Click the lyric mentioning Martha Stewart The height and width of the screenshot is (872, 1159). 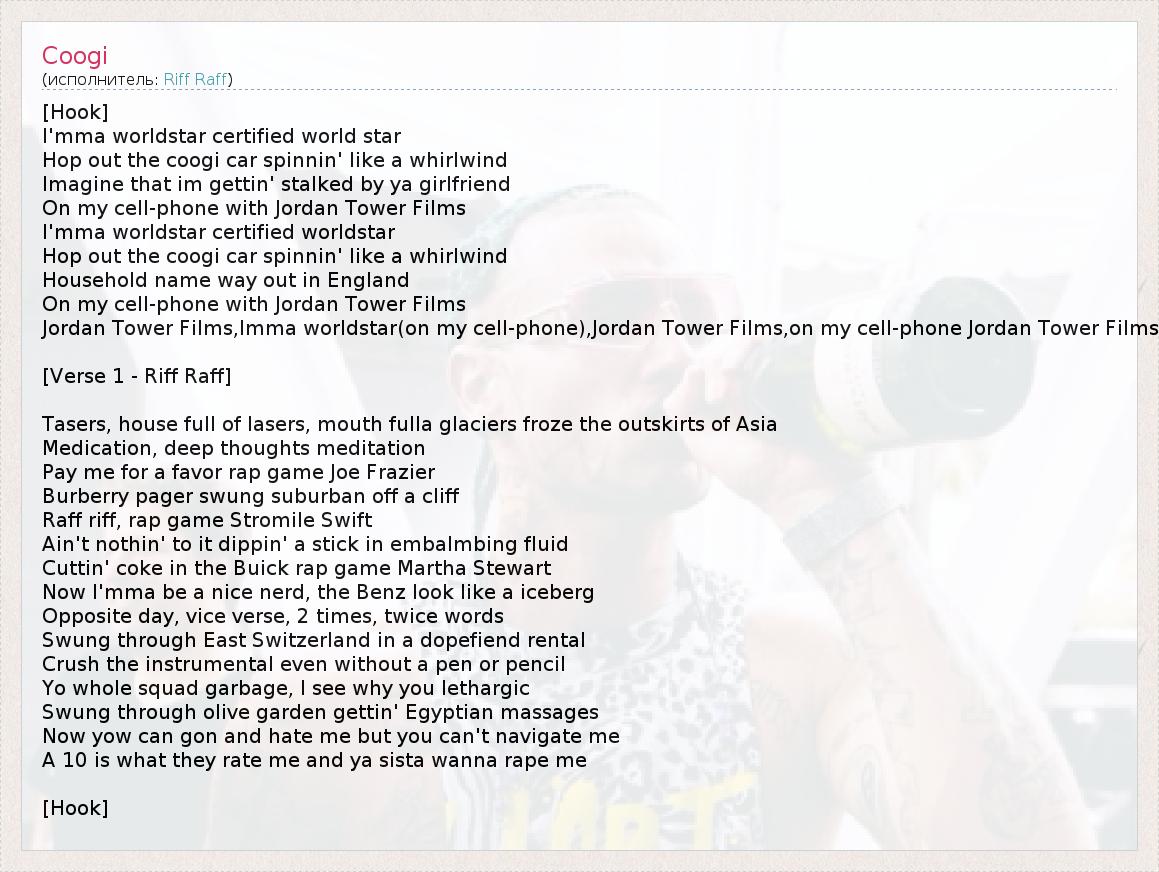click(296, 568)
